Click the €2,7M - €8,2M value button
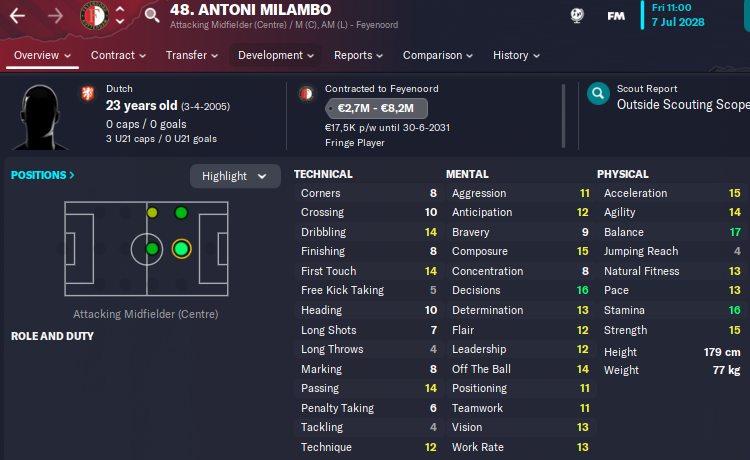The width and height of the screenshot is (750, 460). (x=376, y=108)
